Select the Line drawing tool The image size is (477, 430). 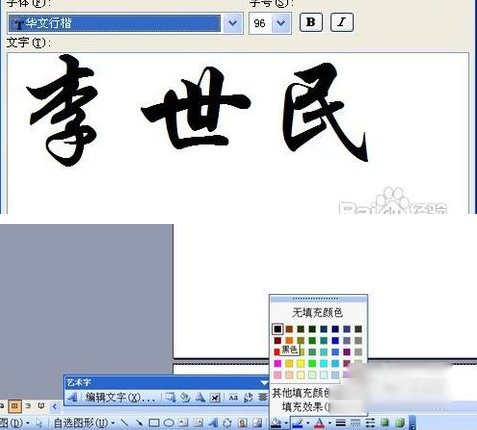coord(124,423)
